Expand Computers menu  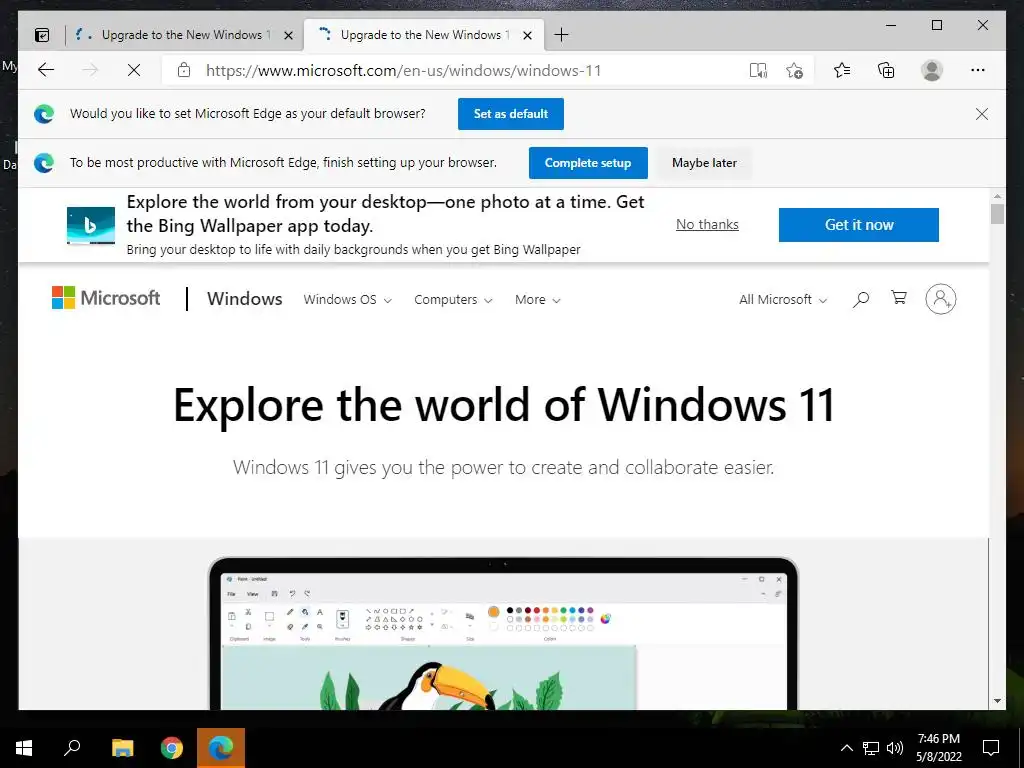coord(453,300)
